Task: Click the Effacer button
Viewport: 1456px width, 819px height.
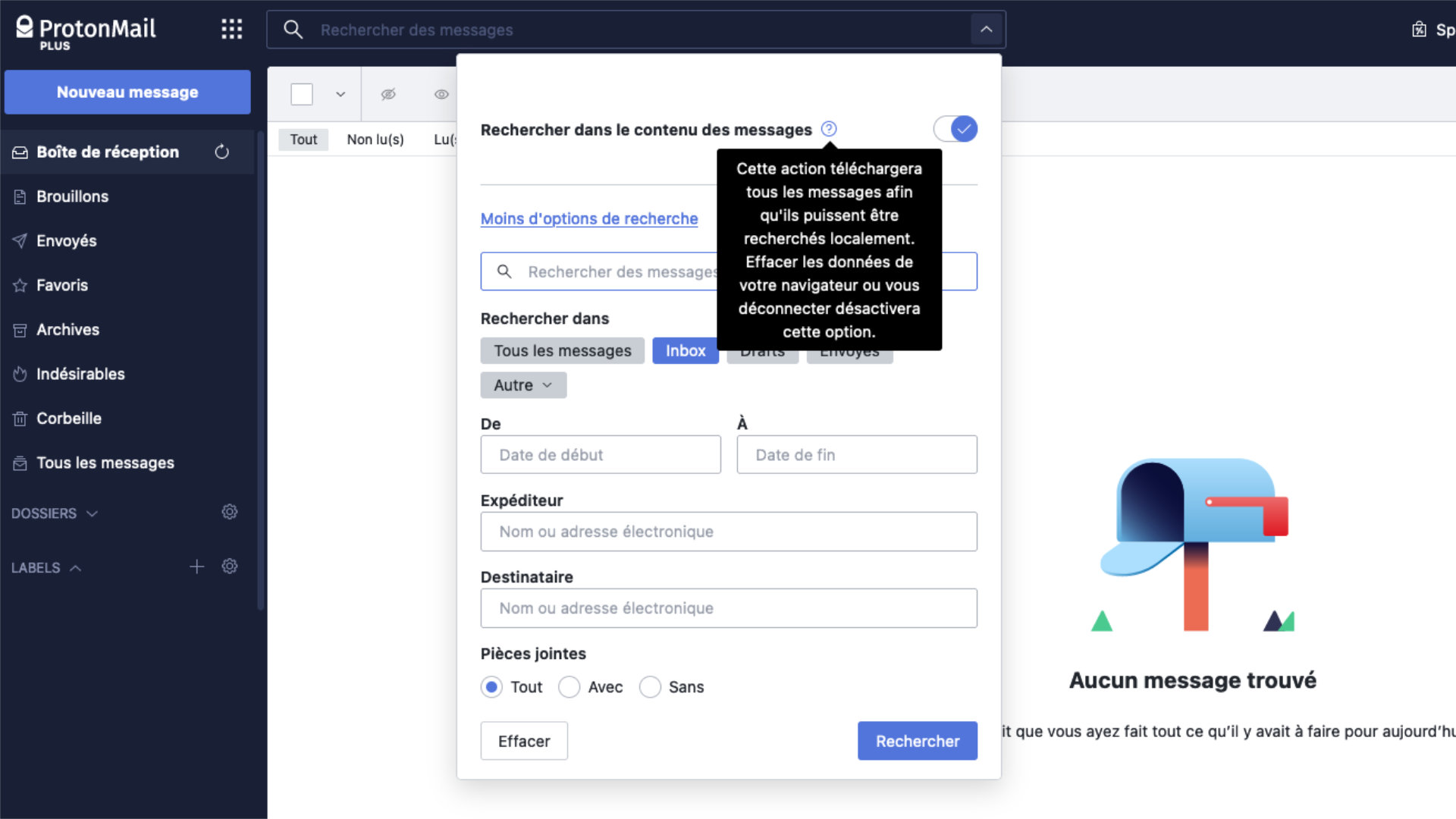Action: point(524,741)
